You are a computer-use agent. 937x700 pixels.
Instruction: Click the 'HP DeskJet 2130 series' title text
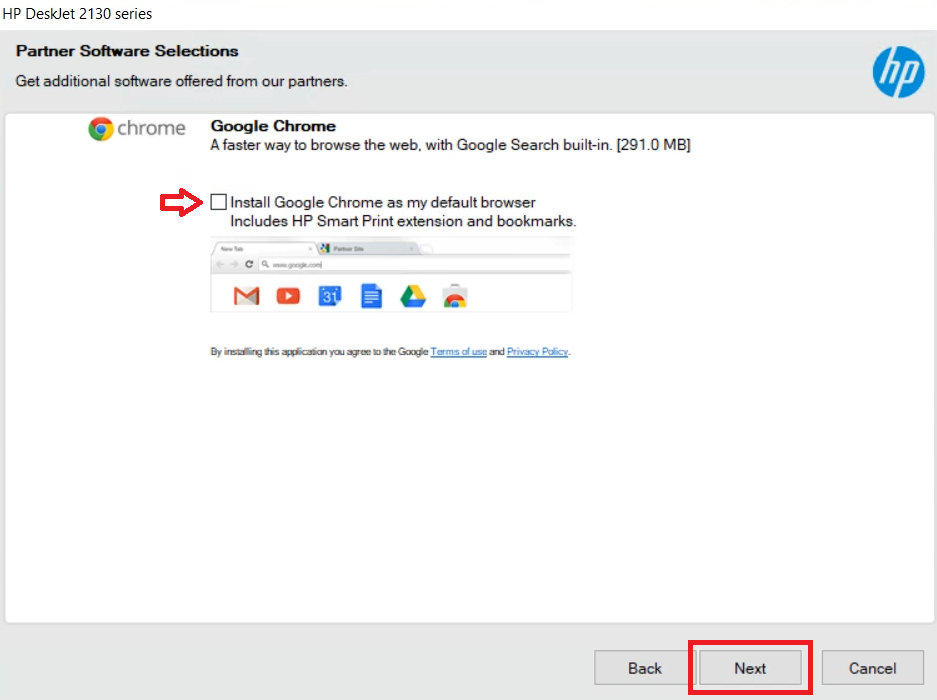pyautogui.click(x=77, y=14)
